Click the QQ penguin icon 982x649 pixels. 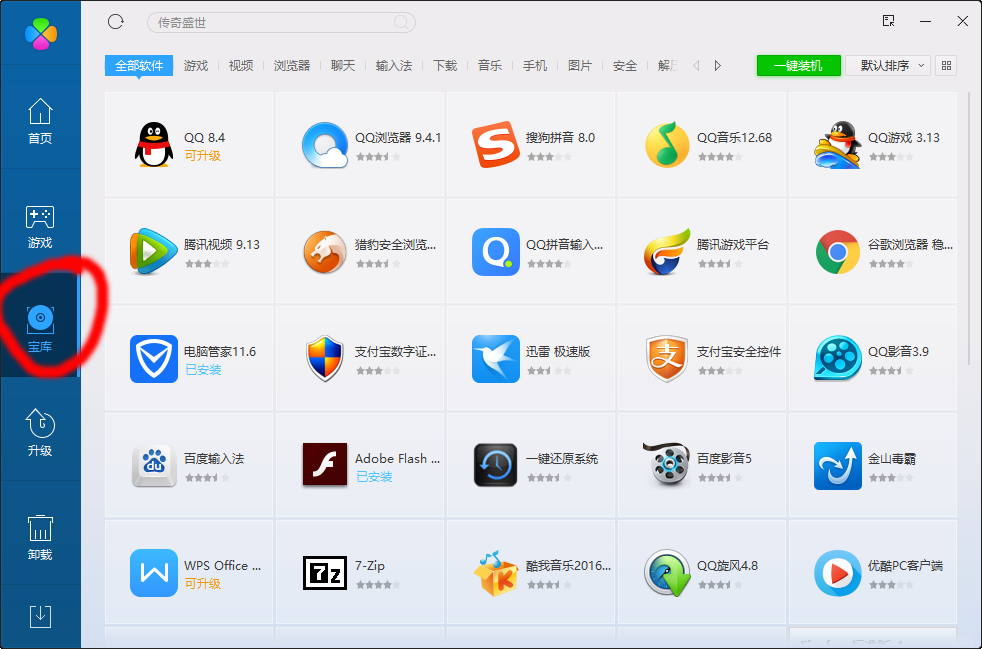(x=154, y=145)
